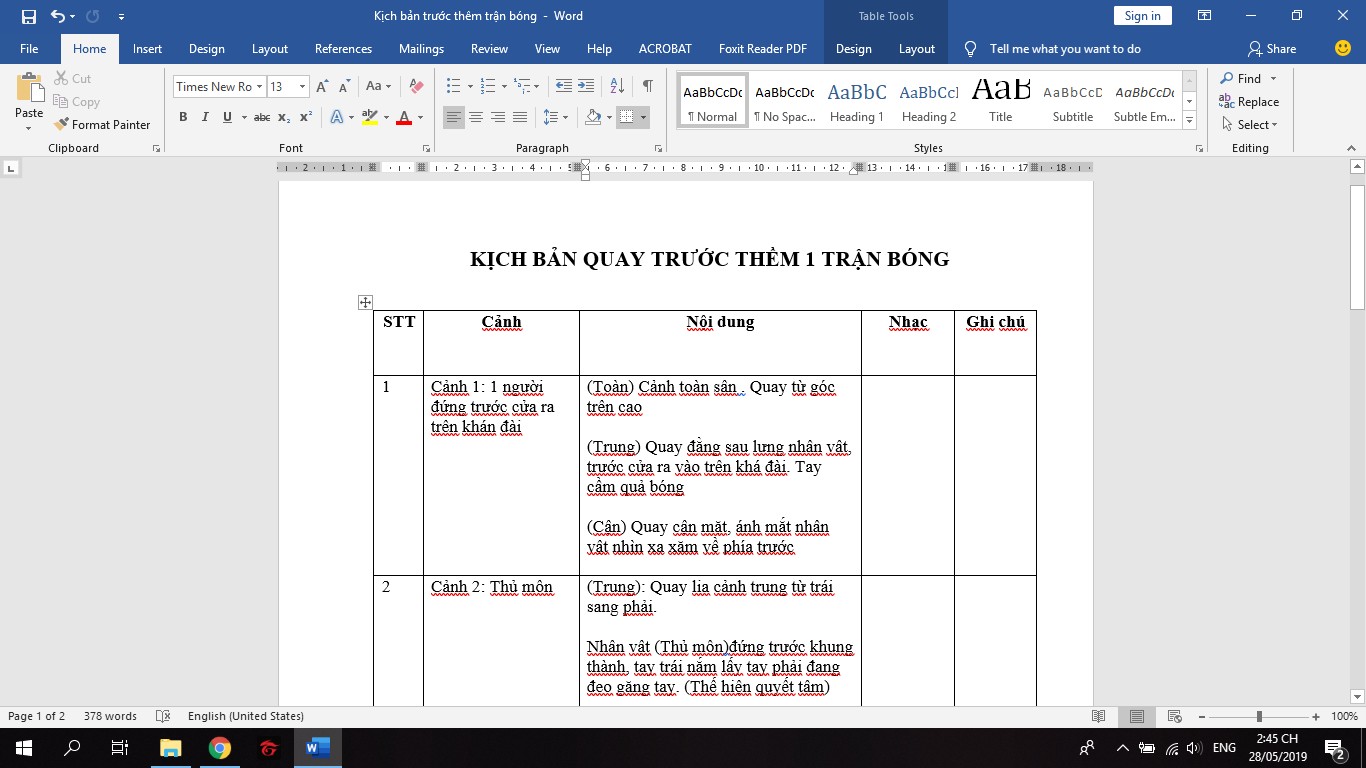Click the Format Painter brush icon
Viewport: 1366px width, 768px height.
[x=60, y=125]
